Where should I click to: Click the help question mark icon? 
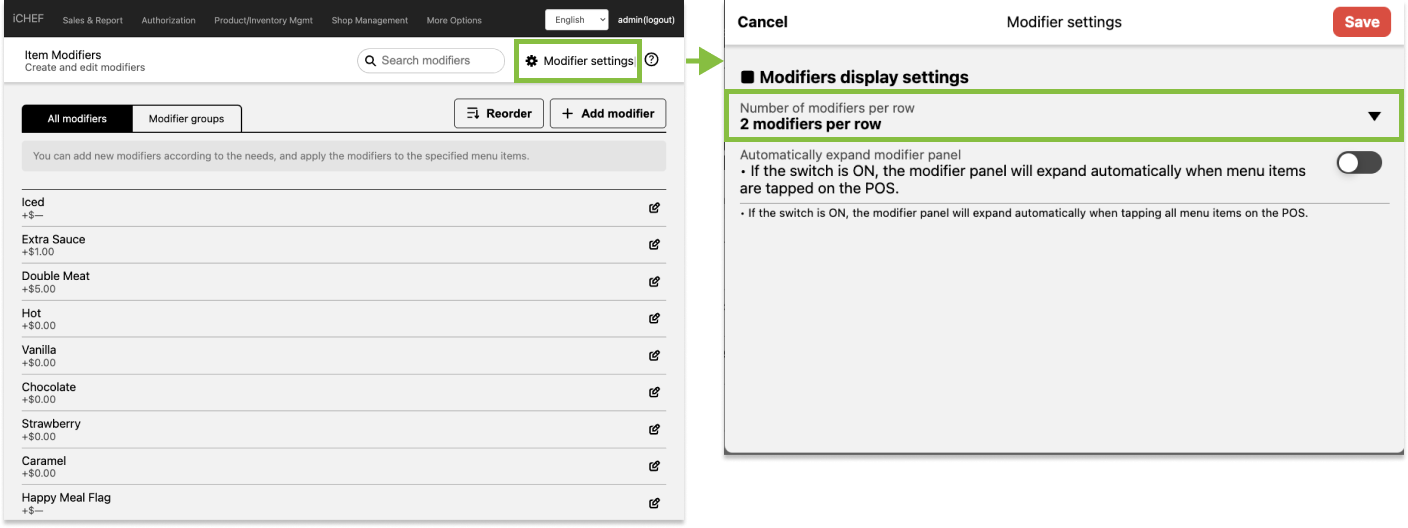coord(652,60)
